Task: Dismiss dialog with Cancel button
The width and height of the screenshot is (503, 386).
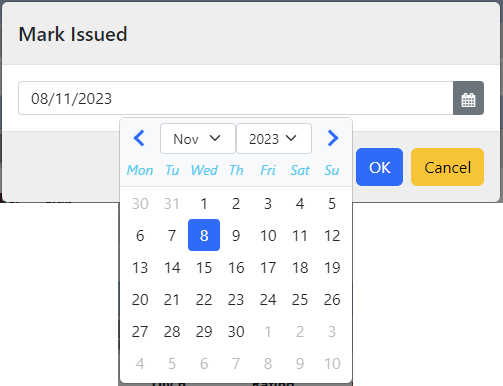Action: pyautogui.click(x=447, y=167)
